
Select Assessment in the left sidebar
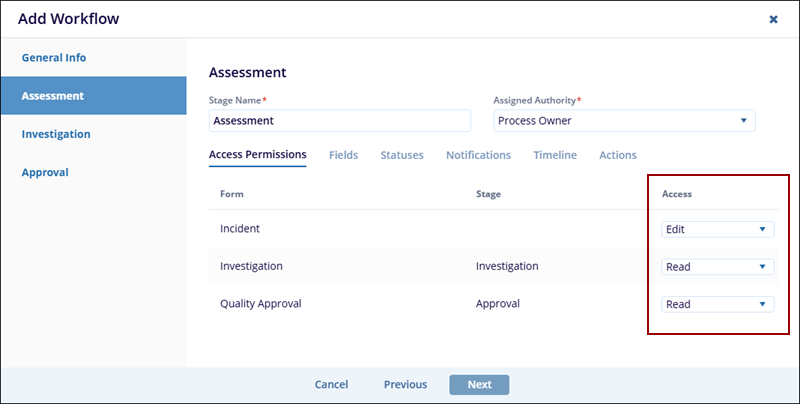pyautogui.click(x=53, y=96)
